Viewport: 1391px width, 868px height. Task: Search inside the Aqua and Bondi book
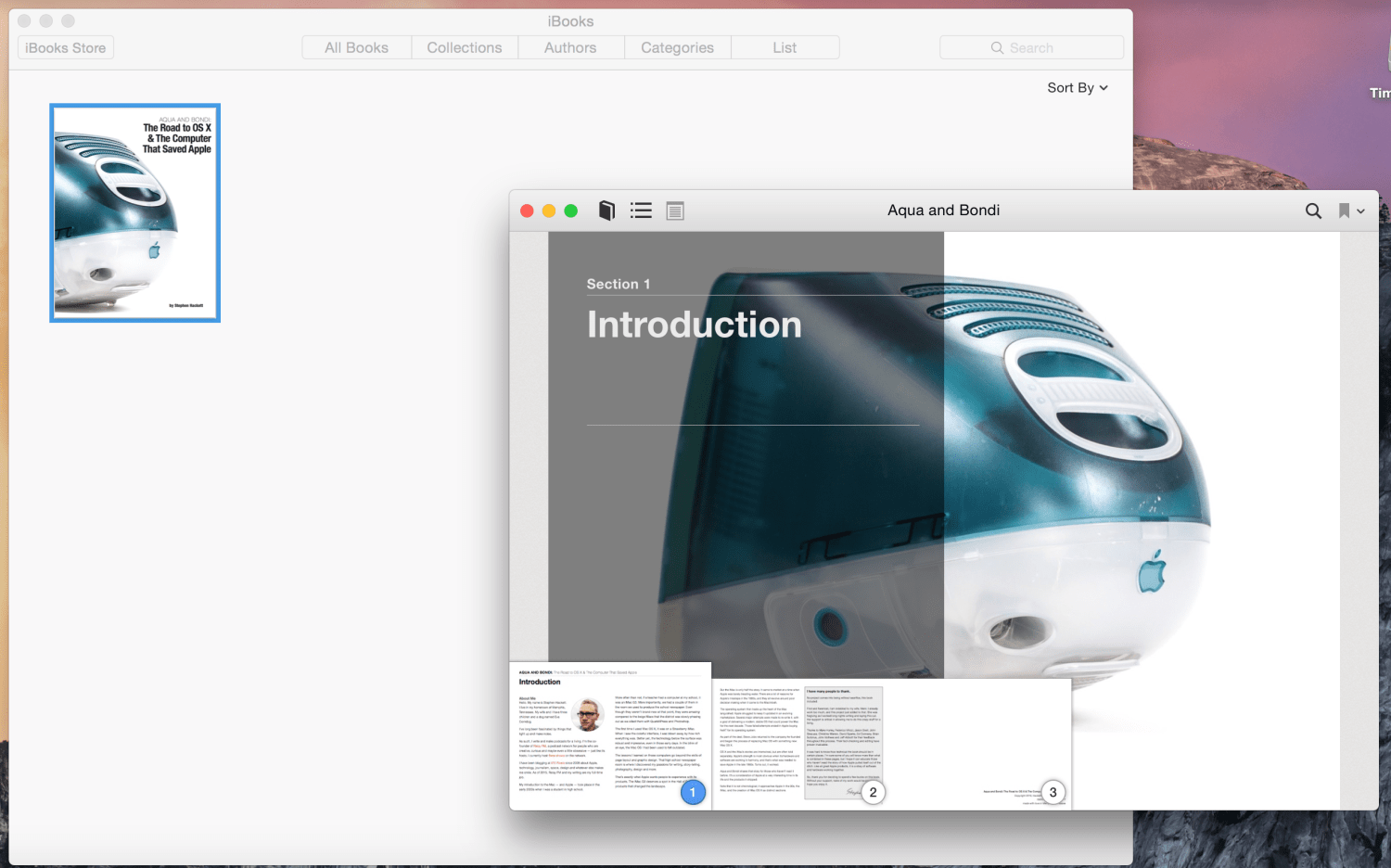[1313, 211]
